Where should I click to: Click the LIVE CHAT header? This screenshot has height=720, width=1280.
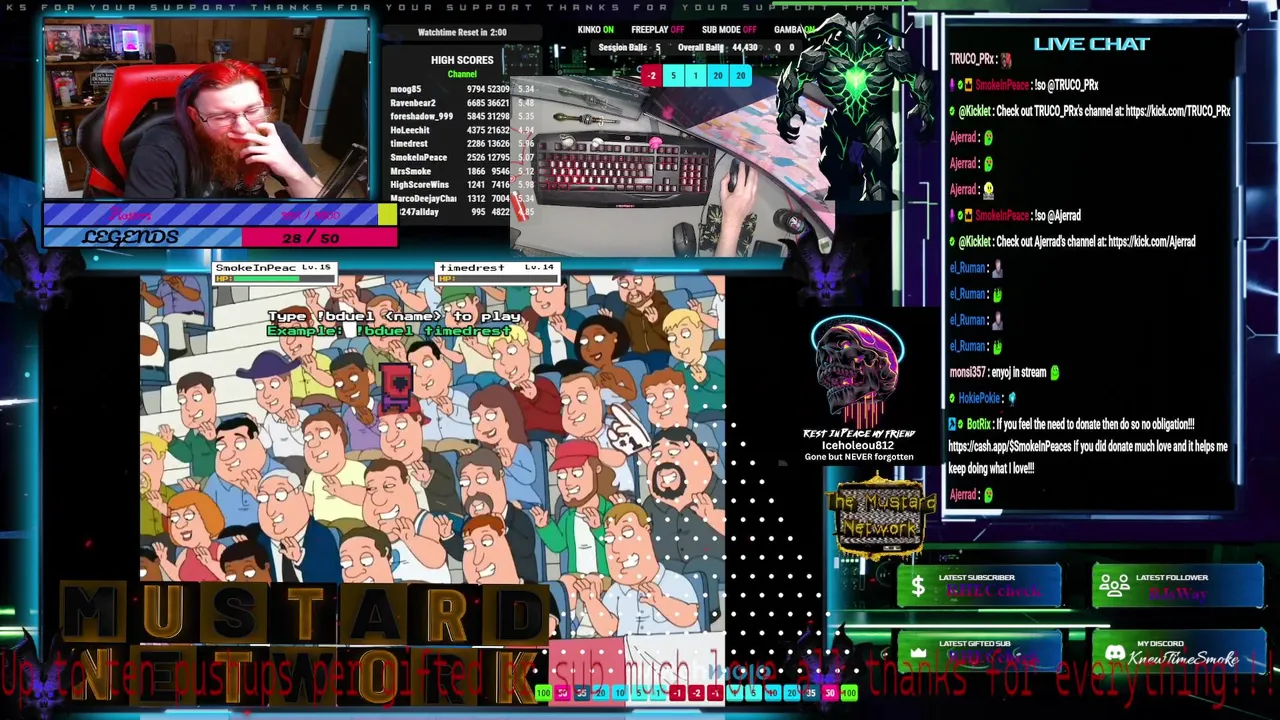pyautogui.click(x=1091, y=44)
